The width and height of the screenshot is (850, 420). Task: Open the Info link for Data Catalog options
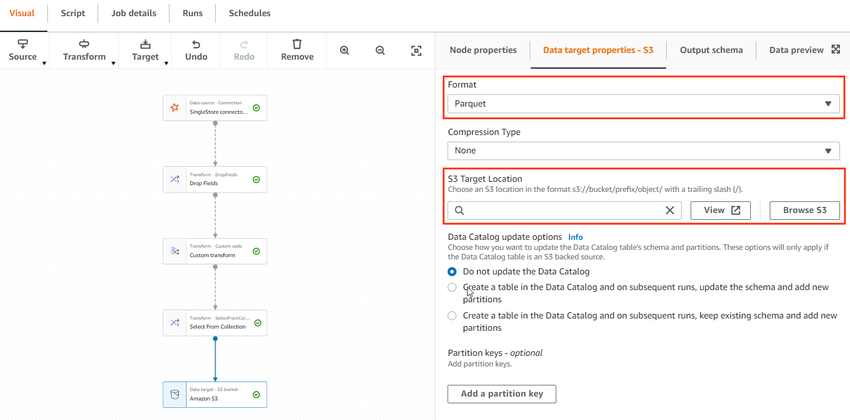pos(576,237)
